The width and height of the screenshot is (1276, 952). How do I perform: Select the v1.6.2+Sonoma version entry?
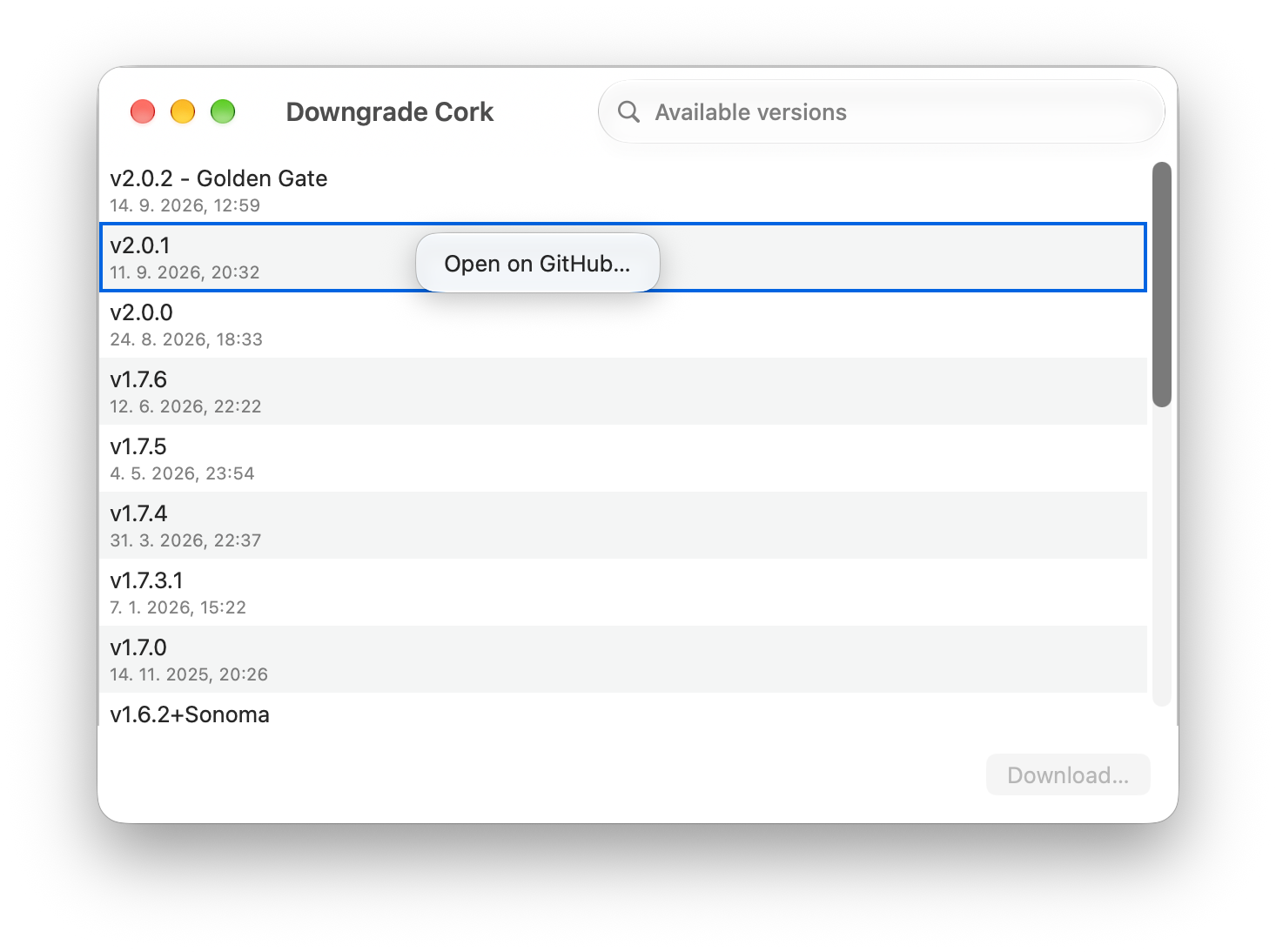click(x=623, y=714)
